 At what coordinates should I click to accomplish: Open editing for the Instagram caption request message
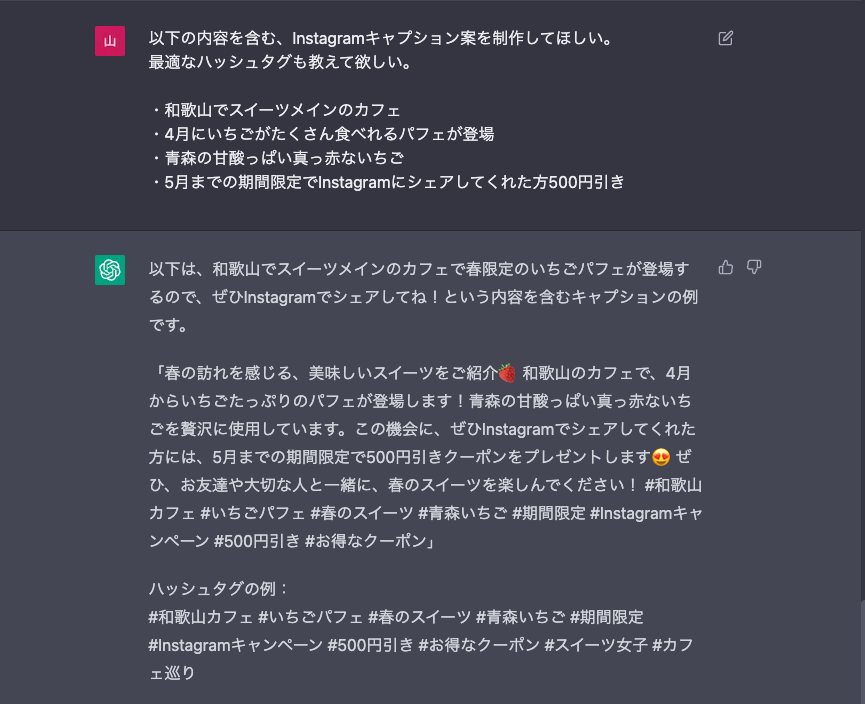pos(725,38)
